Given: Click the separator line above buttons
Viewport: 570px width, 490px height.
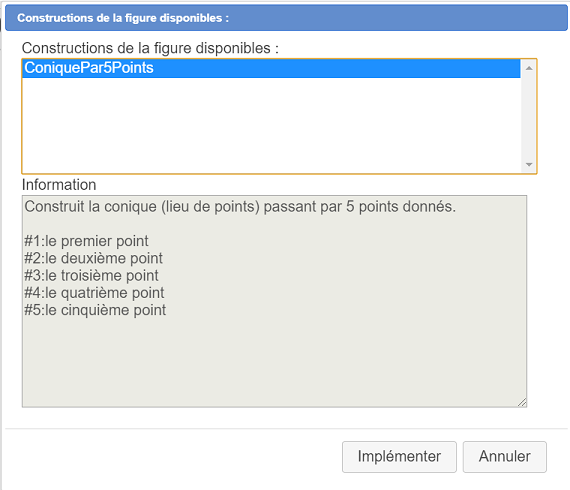Looking at the screenshot, I should pos(286,429).
